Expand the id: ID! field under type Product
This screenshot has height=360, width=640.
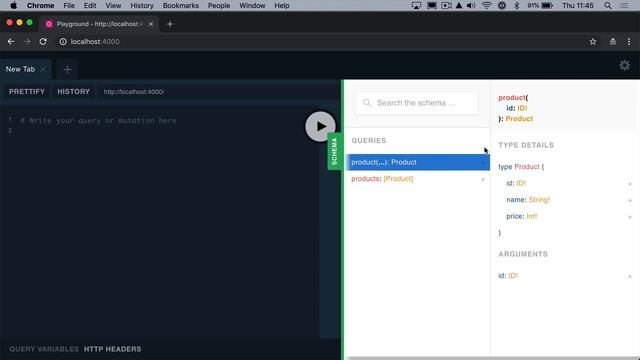coord(630,184)
